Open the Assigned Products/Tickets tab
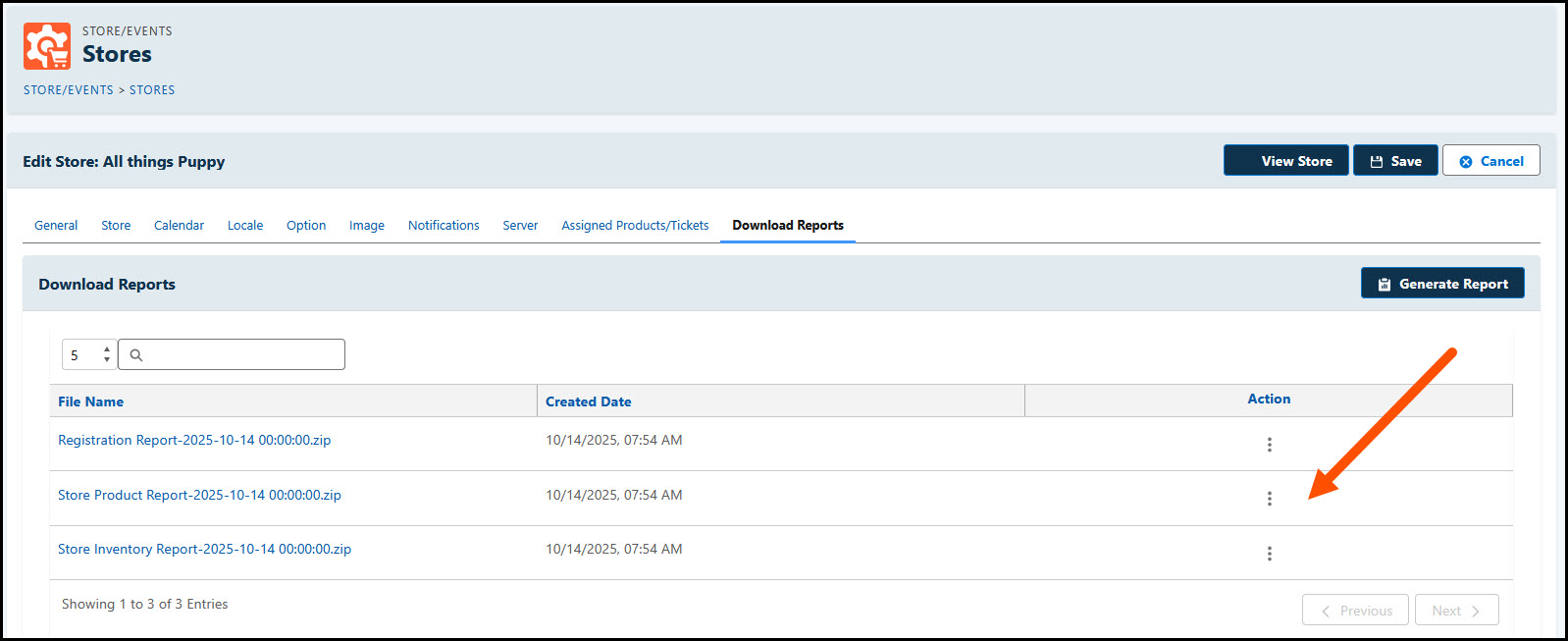Image resolution: width=1568 pixels, height=641 pixels. [x=635, y=225]
